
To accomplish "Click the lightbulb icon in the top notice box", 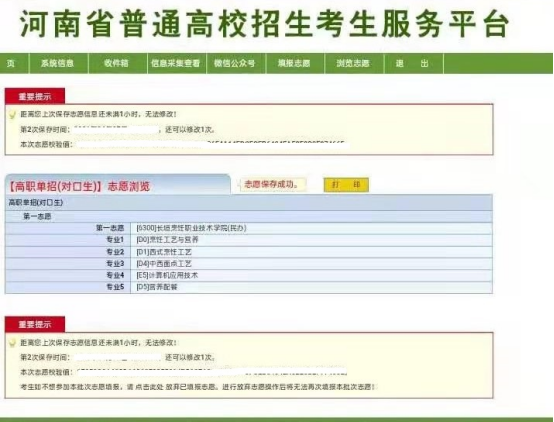I will click(12, 115).
